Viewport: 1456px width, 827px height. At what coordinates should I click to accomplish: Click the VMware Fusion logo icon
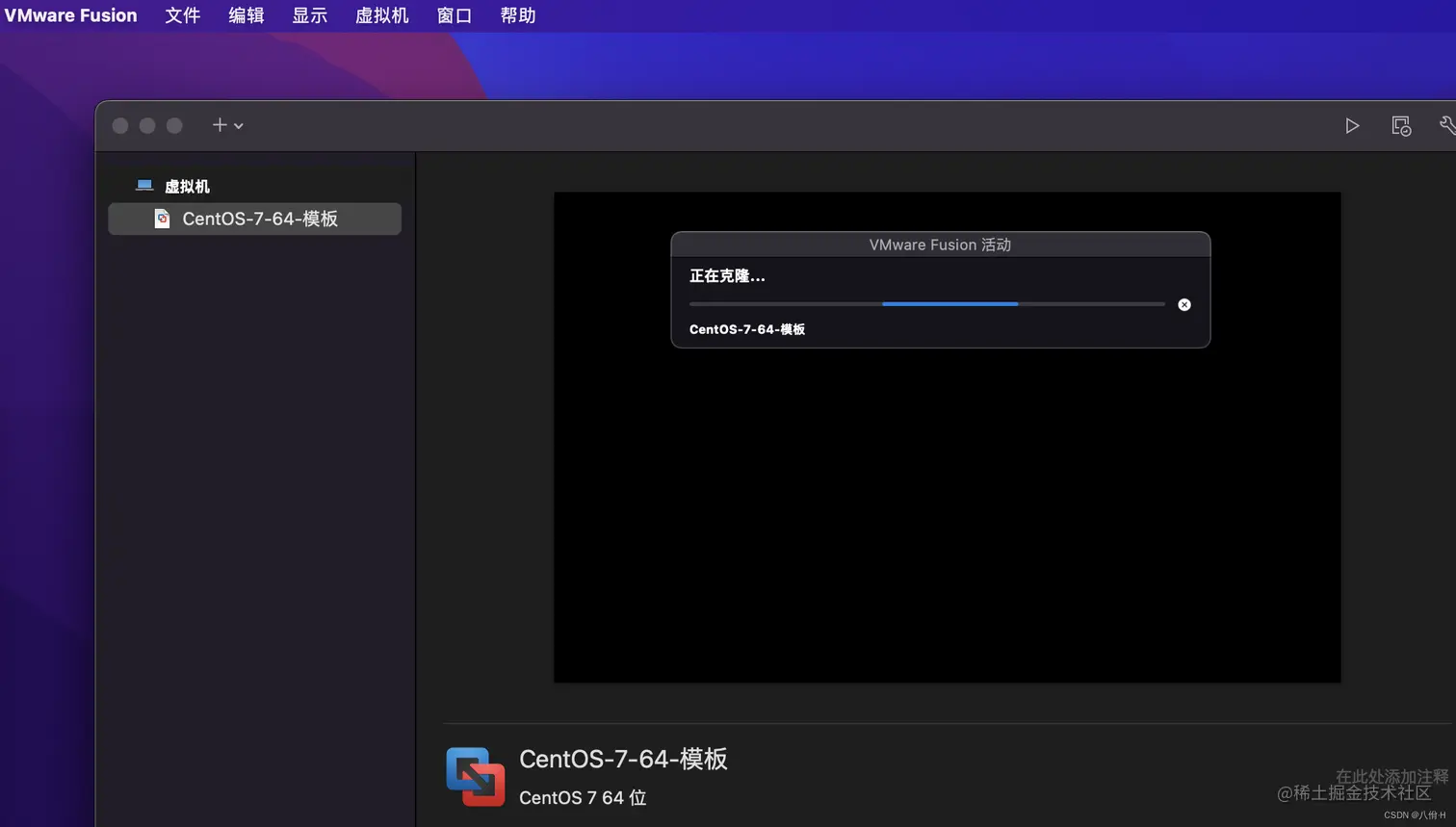click(x=476, y=776)
